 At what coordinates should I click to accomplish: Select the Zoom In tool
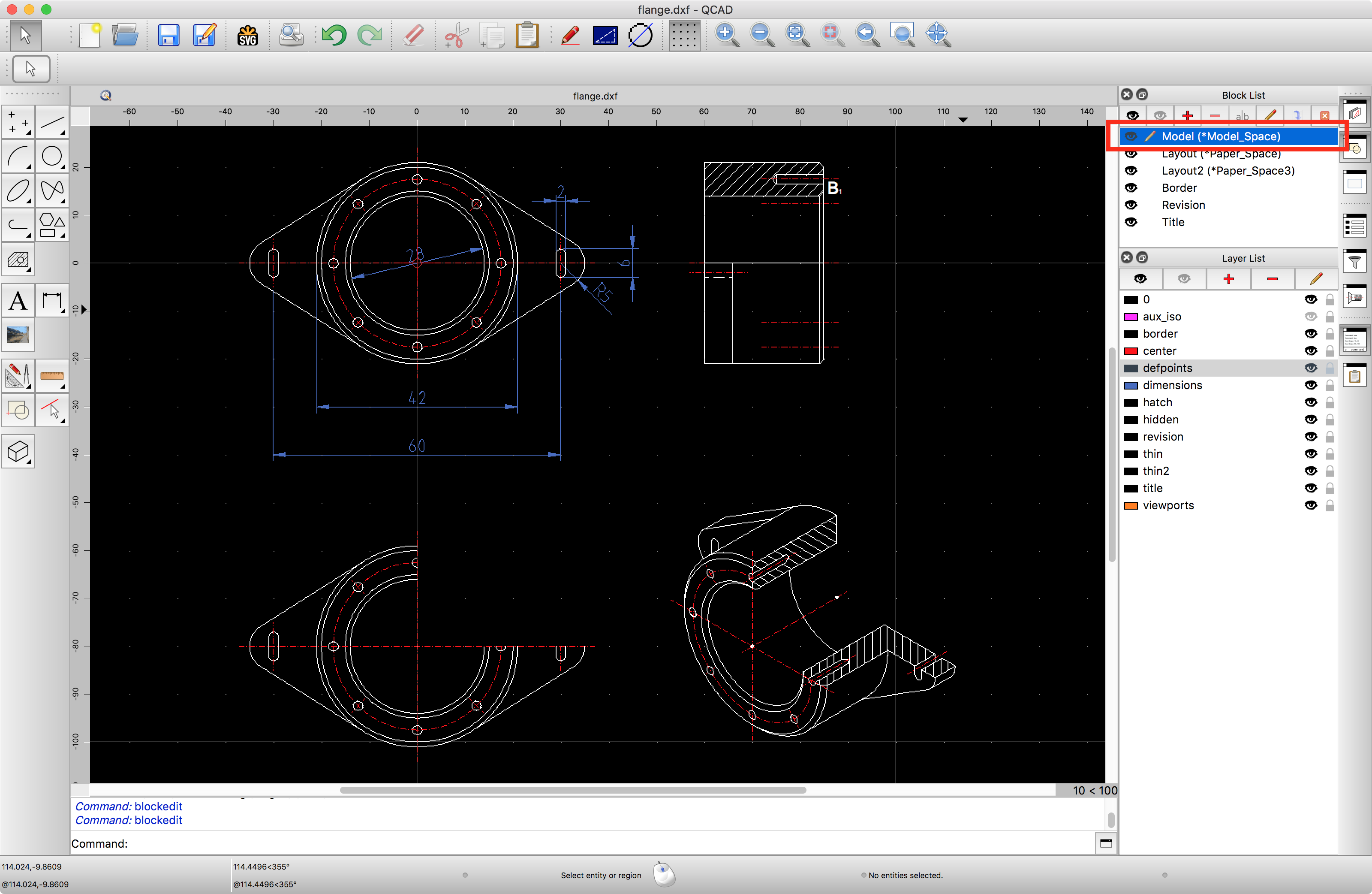click(726, 35)
